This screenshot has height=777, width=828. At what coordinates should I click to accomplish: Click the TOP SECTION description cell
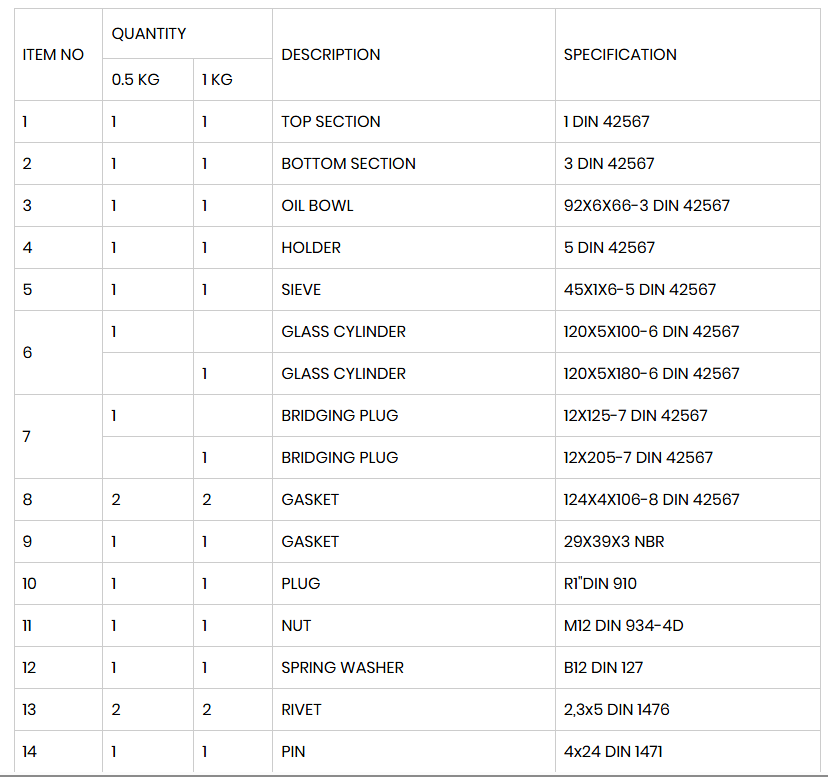(413, 121)
